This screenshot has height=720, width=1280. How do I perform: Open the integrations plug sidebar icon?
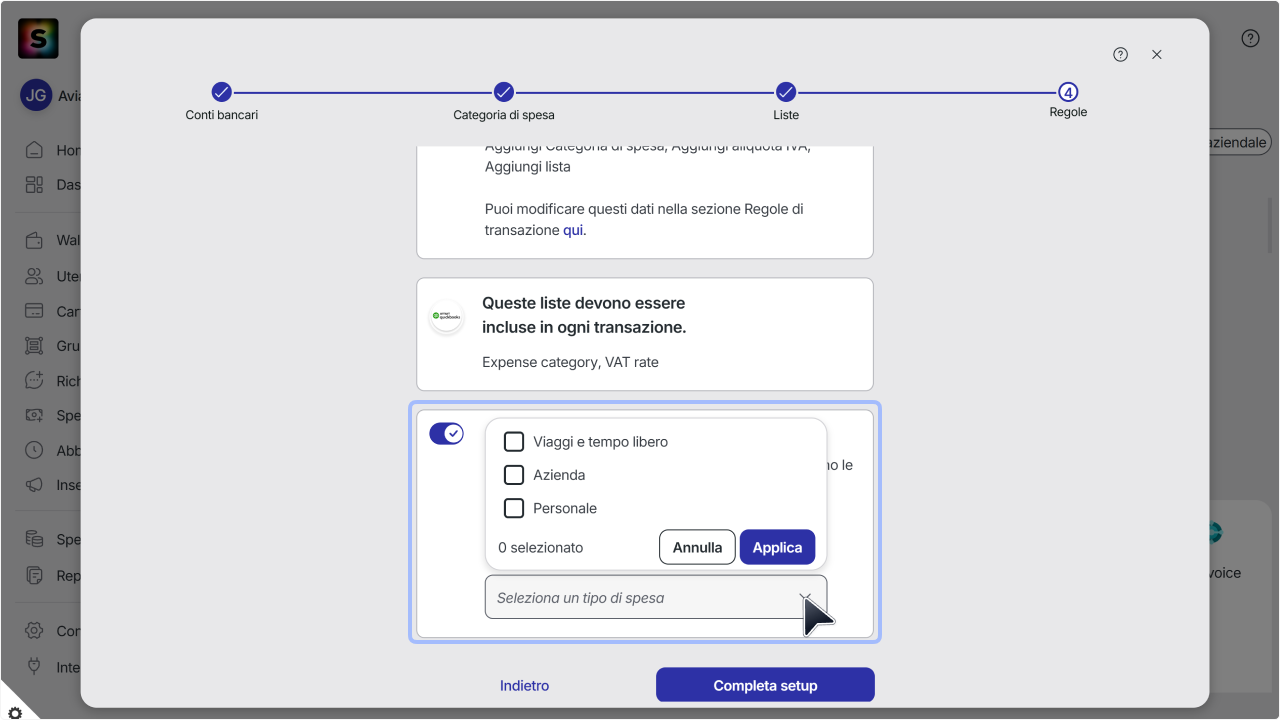(35, 666)
